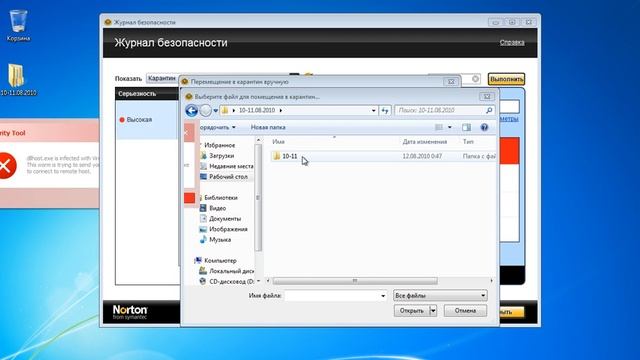Sort by the Тип column header
Viewport: 640px width, 360px height.
point(468,142)
